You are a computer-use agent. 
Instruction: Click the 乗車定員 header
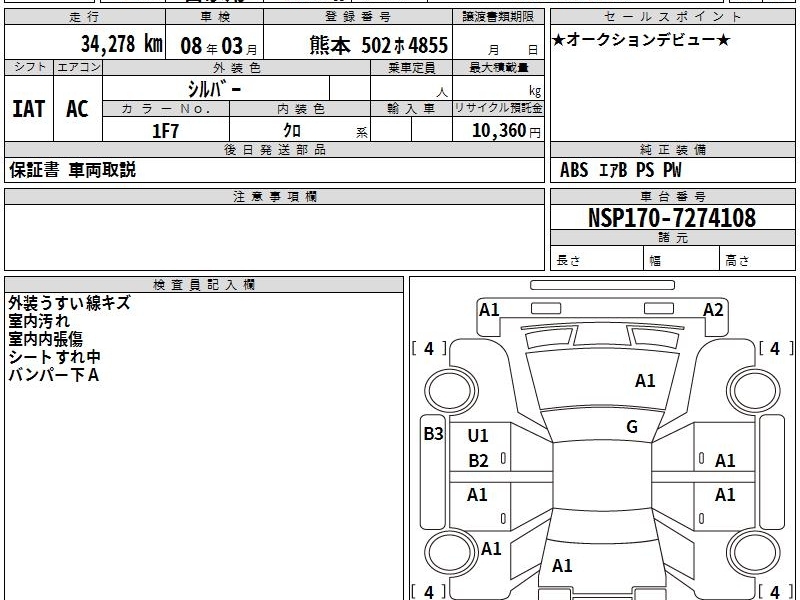(x=411, y=67)
